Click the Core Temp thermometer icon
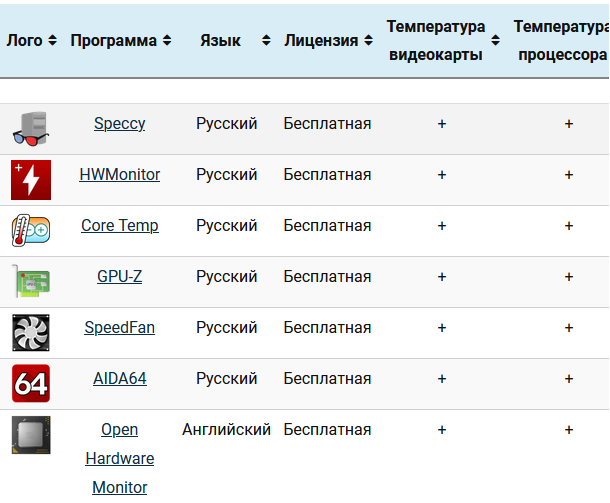Image resolution: width=610 pixels, height=503 pixels. (x=30, y=231)
